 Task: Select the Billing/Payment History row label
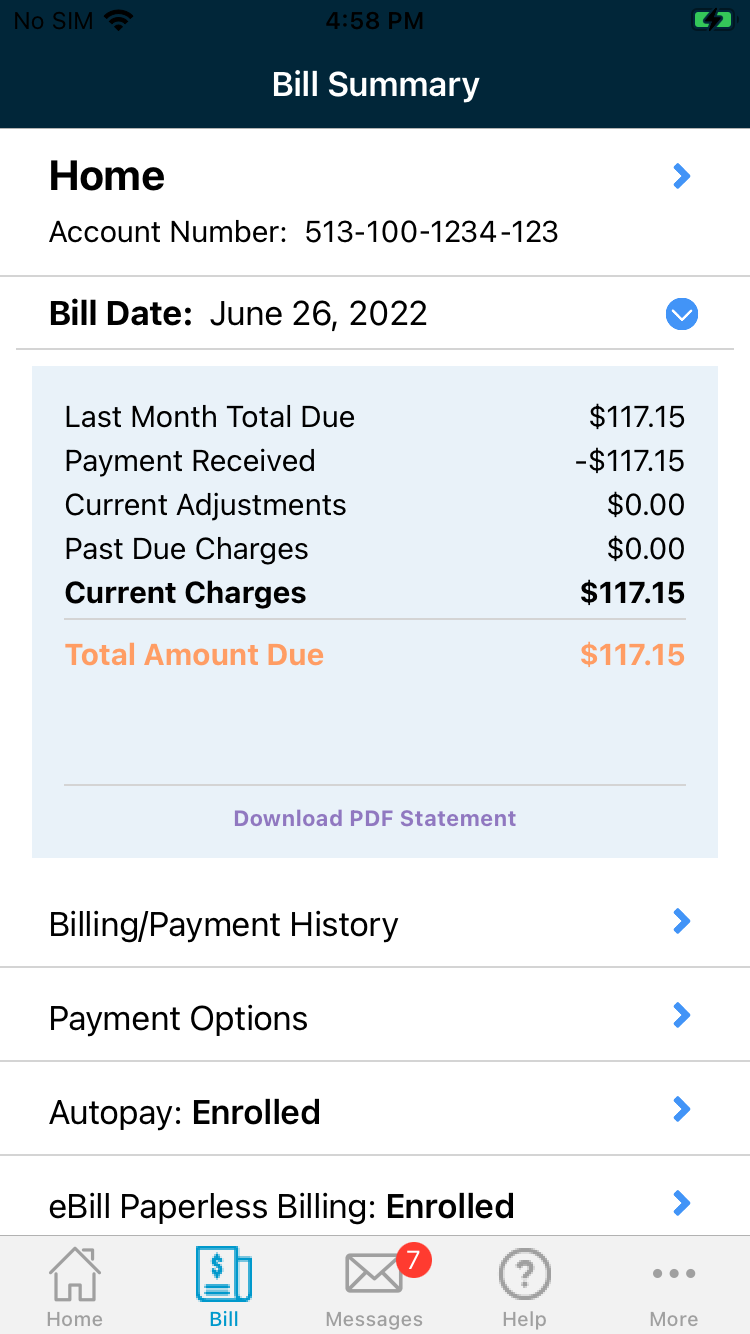(x=223, y=925)
